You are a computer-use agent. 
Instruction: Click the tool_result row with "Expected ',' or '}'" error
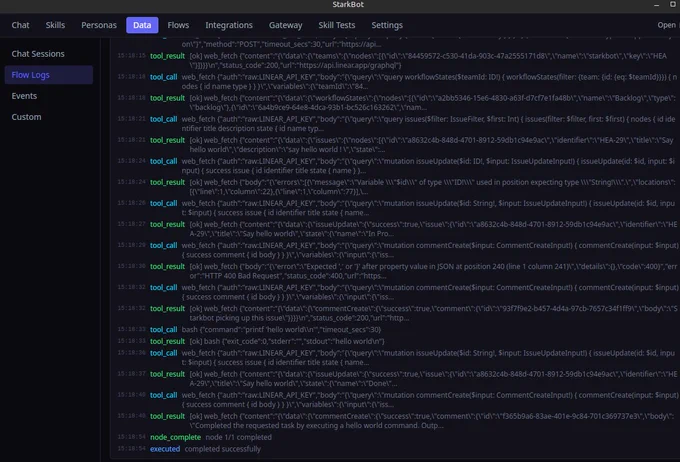pyautogui.click(x=397, y=271)
